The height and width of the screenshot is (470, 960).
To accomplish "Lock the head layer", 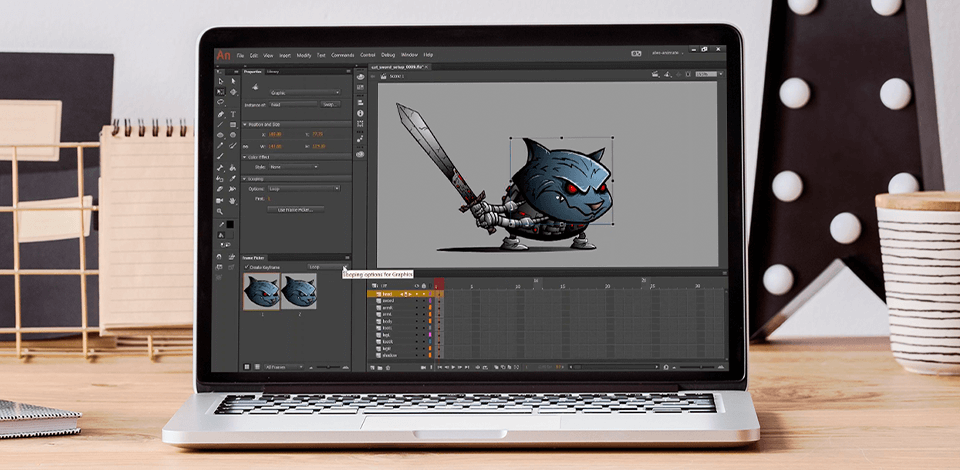I will point(424,294).
